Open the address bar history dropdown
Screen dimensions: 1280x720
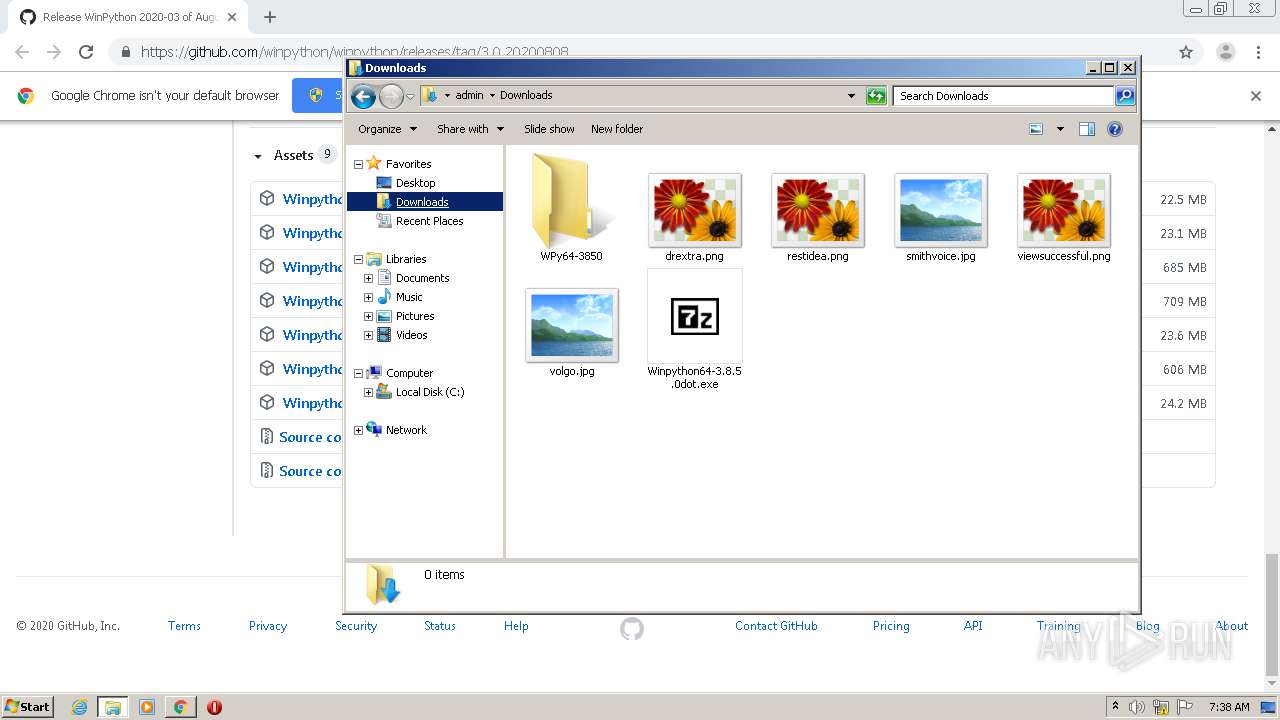tap(851, 96)
